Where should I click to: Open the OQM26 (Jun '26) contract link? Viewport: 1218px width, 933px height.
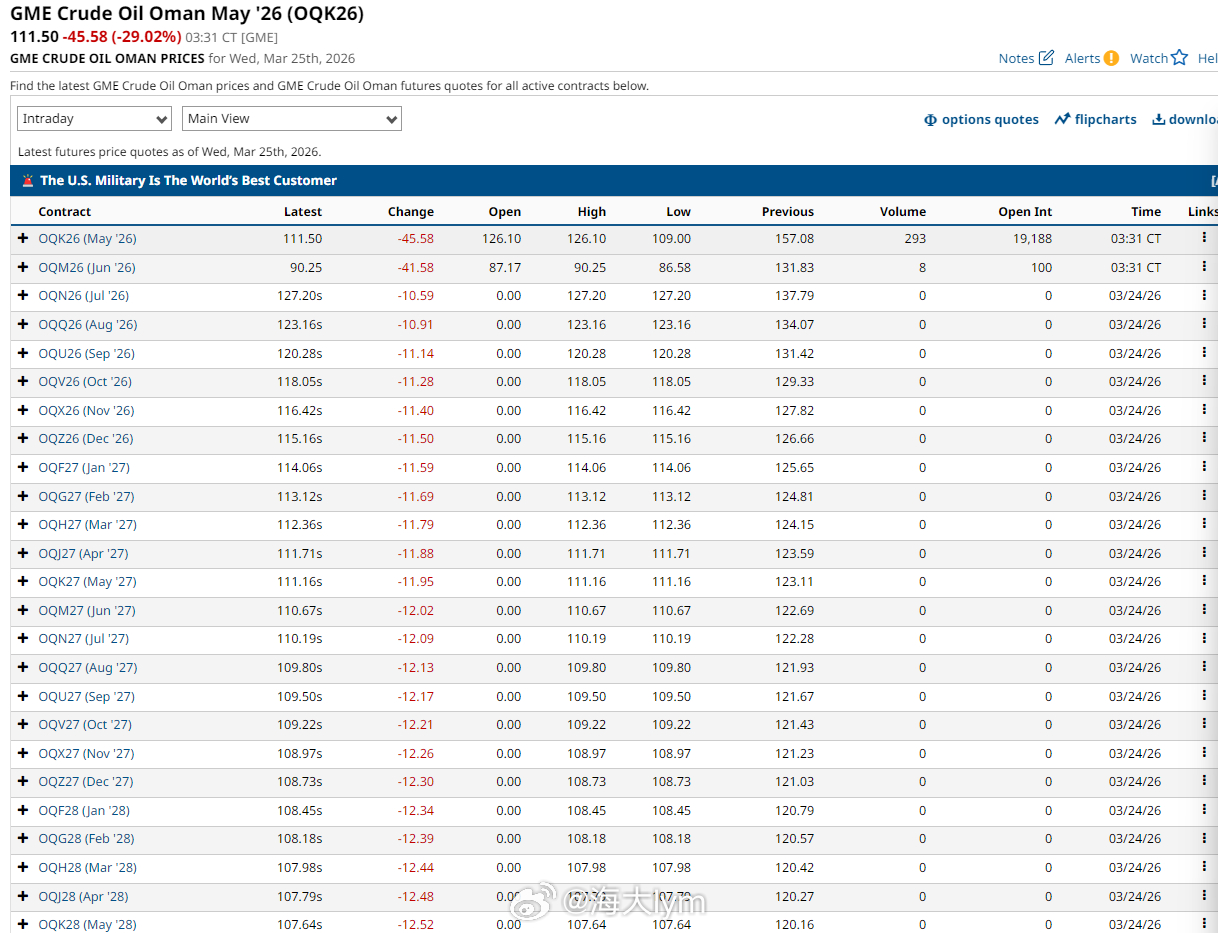[x=87, y=268]
